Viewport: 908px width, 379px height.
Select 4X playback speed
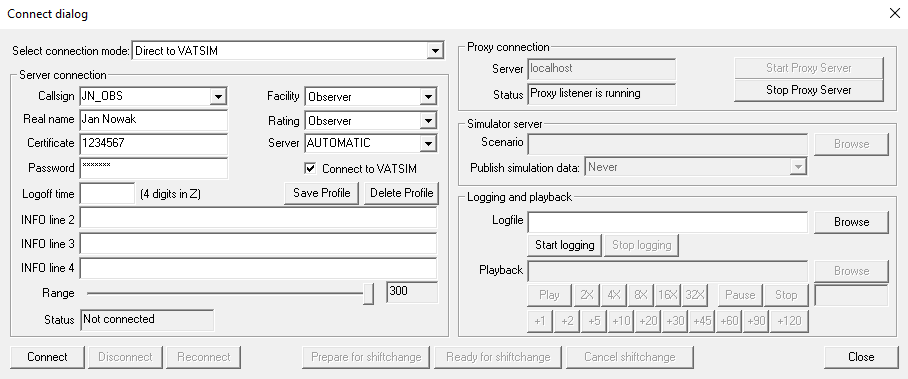click(614, 295)
